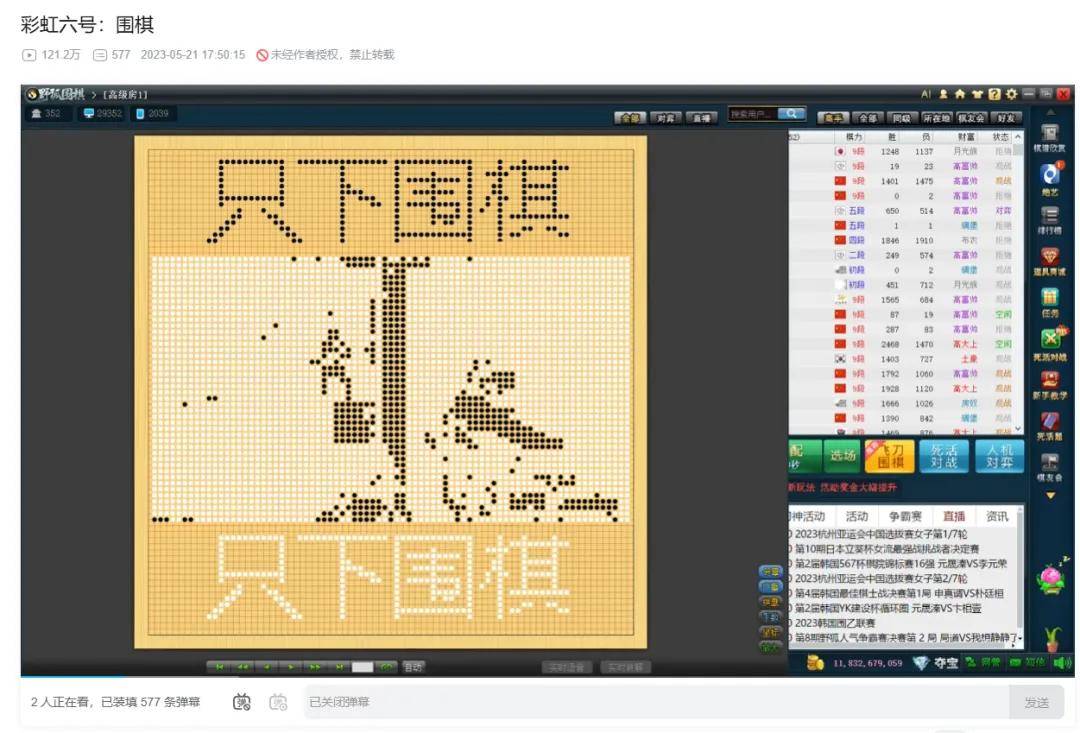
Task: Click player list scrollbar up arrow
Action: [x=1017, y=137]
